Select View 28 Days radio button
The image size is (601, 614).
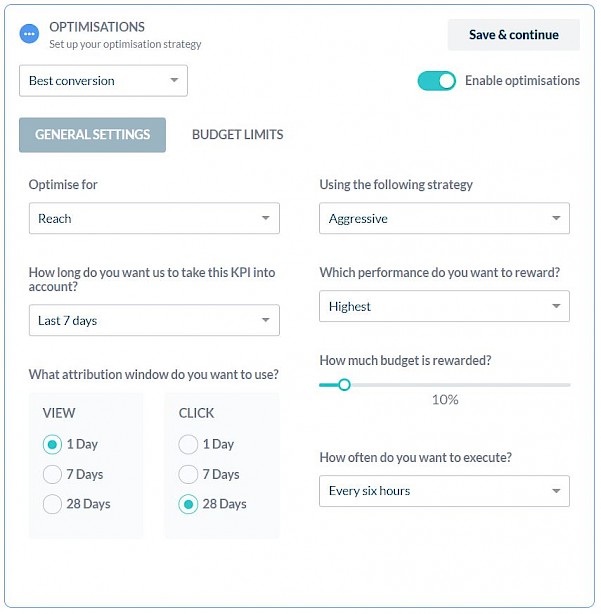point(52,504)
